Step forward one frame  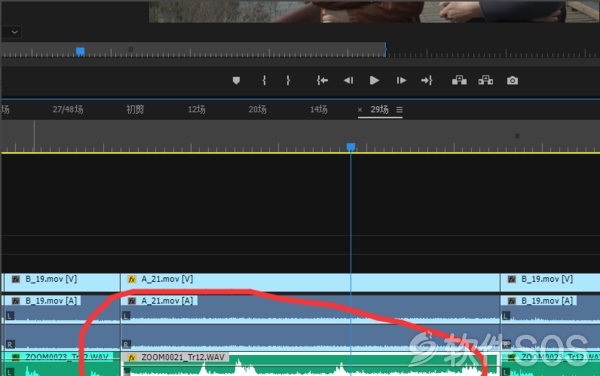click(401, 80)
